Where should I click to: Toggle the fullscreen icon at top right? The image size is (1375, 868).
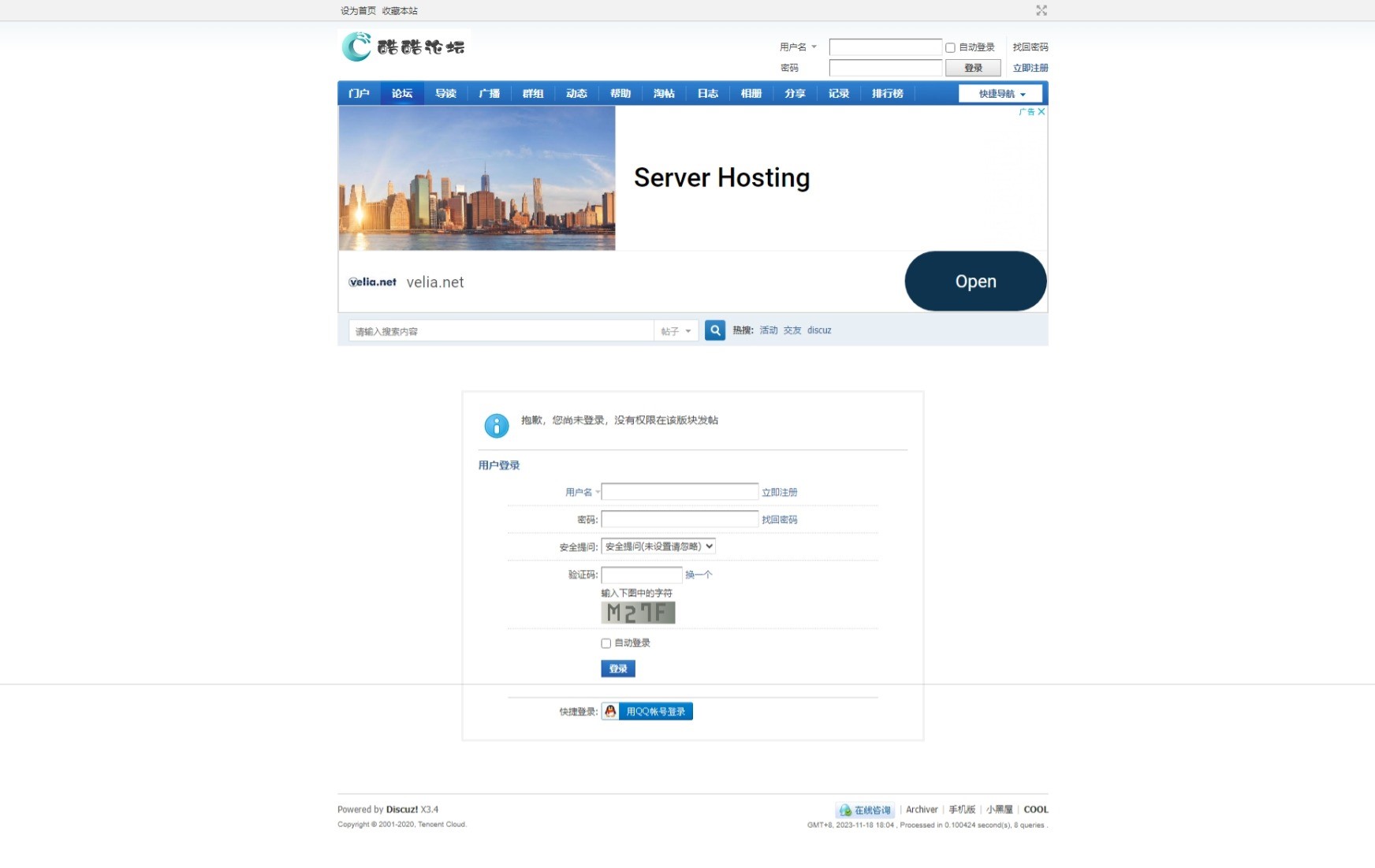click(1041, 10)
